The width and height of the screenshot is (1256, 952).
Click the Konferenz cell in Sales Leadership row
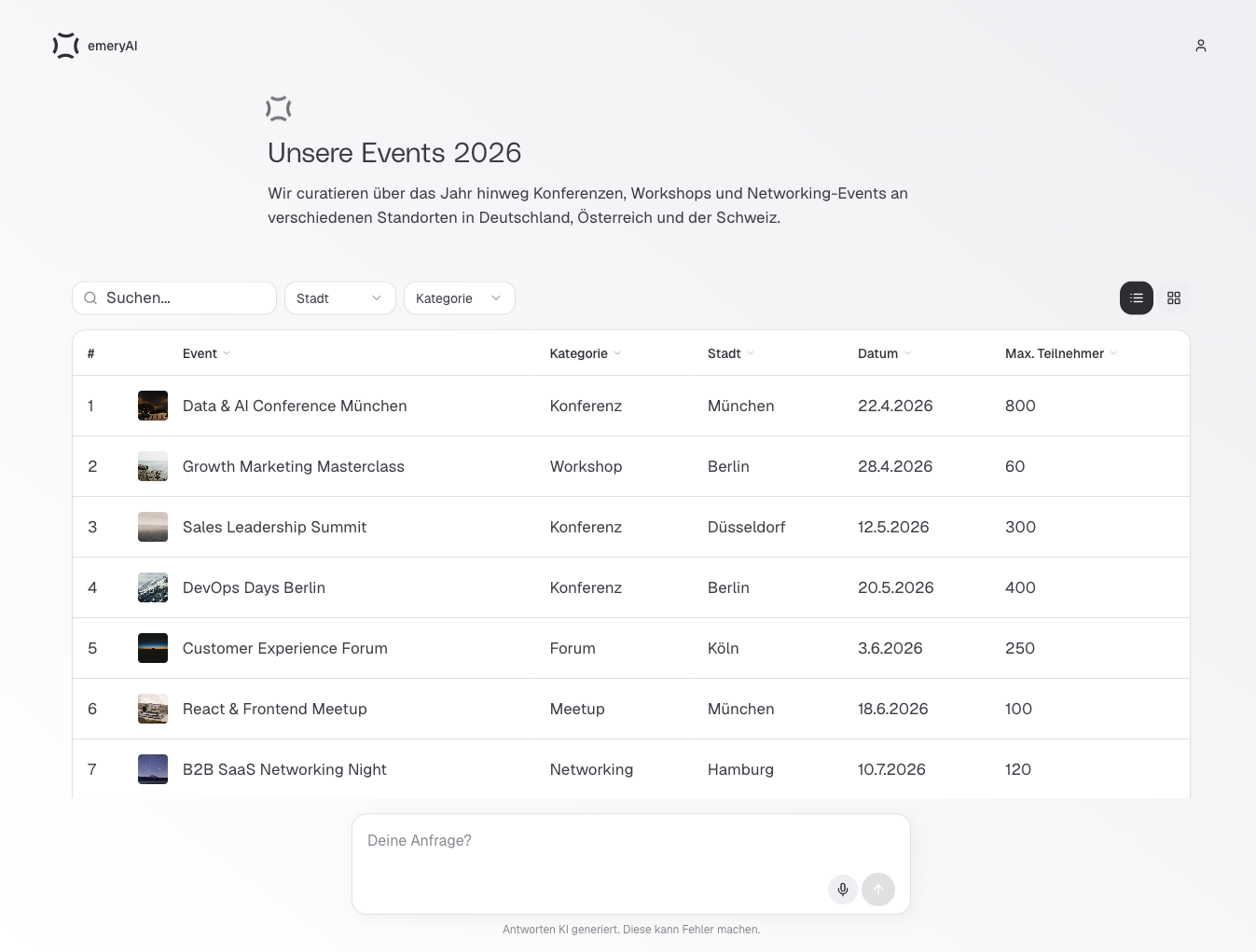click(586, 527)
